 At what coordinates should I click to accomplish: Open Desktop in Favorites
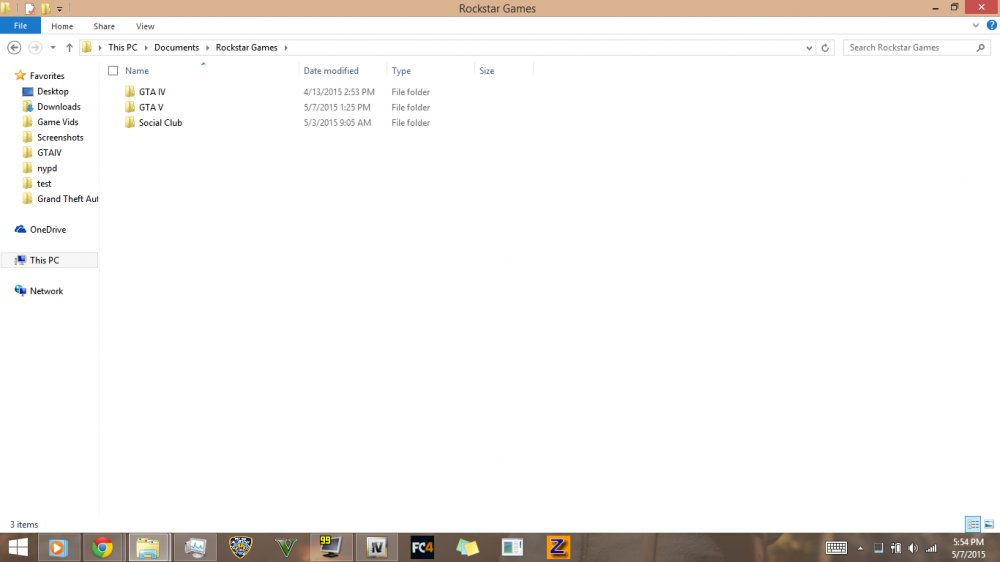[x=52, y=91]
